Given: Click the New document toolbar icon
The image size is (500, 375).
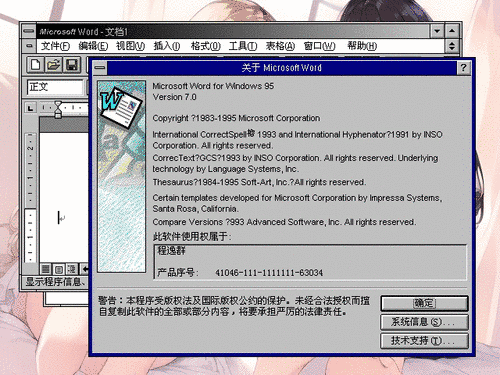Looking at the screenshot, I should (35, 65).
